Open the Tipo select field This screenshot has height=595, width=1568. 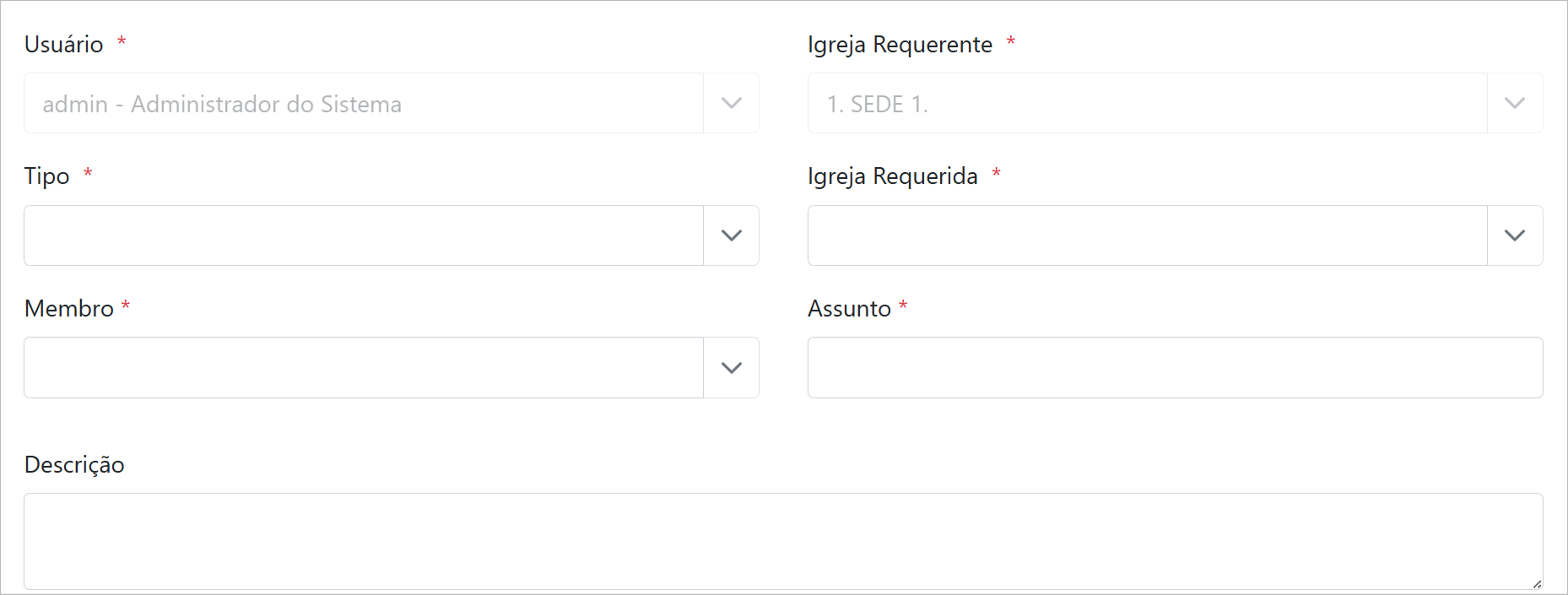[363, 235]
